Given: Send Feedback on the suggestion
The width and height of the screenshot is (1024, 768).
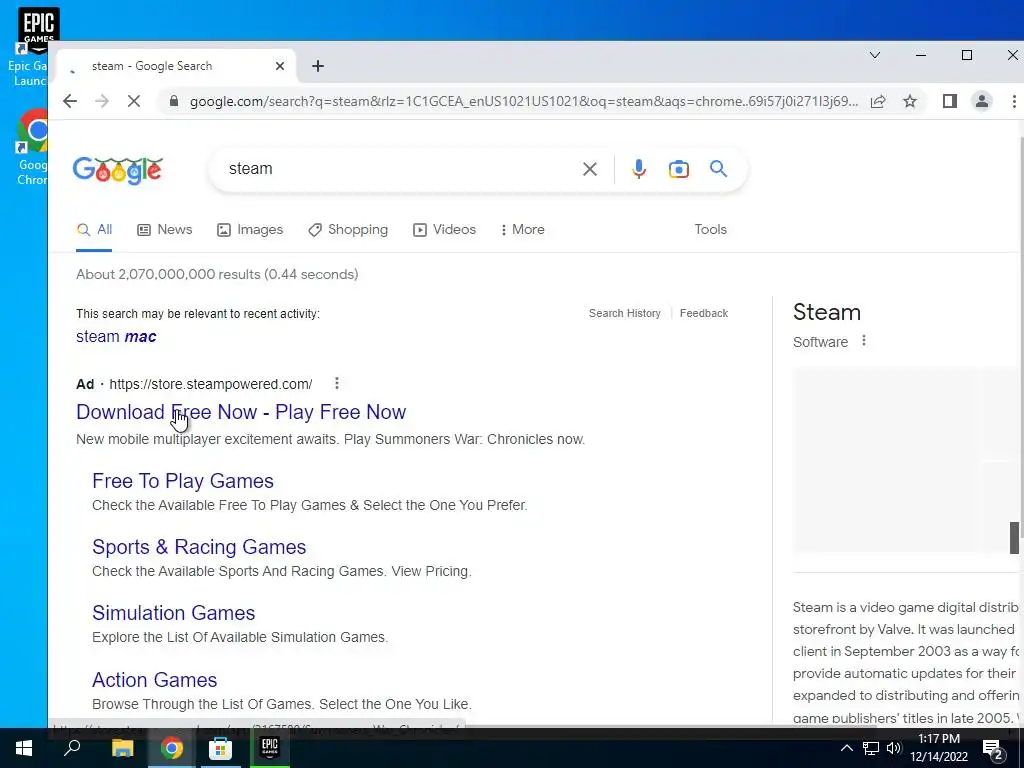Looking at the screenshot, I should point(703,313).
